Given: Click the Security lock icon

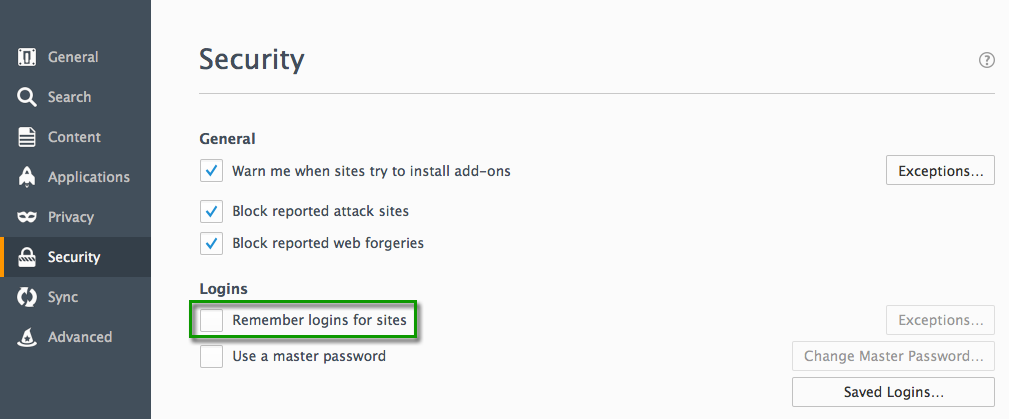Looking at the screenshot, I should coord(27,257).
